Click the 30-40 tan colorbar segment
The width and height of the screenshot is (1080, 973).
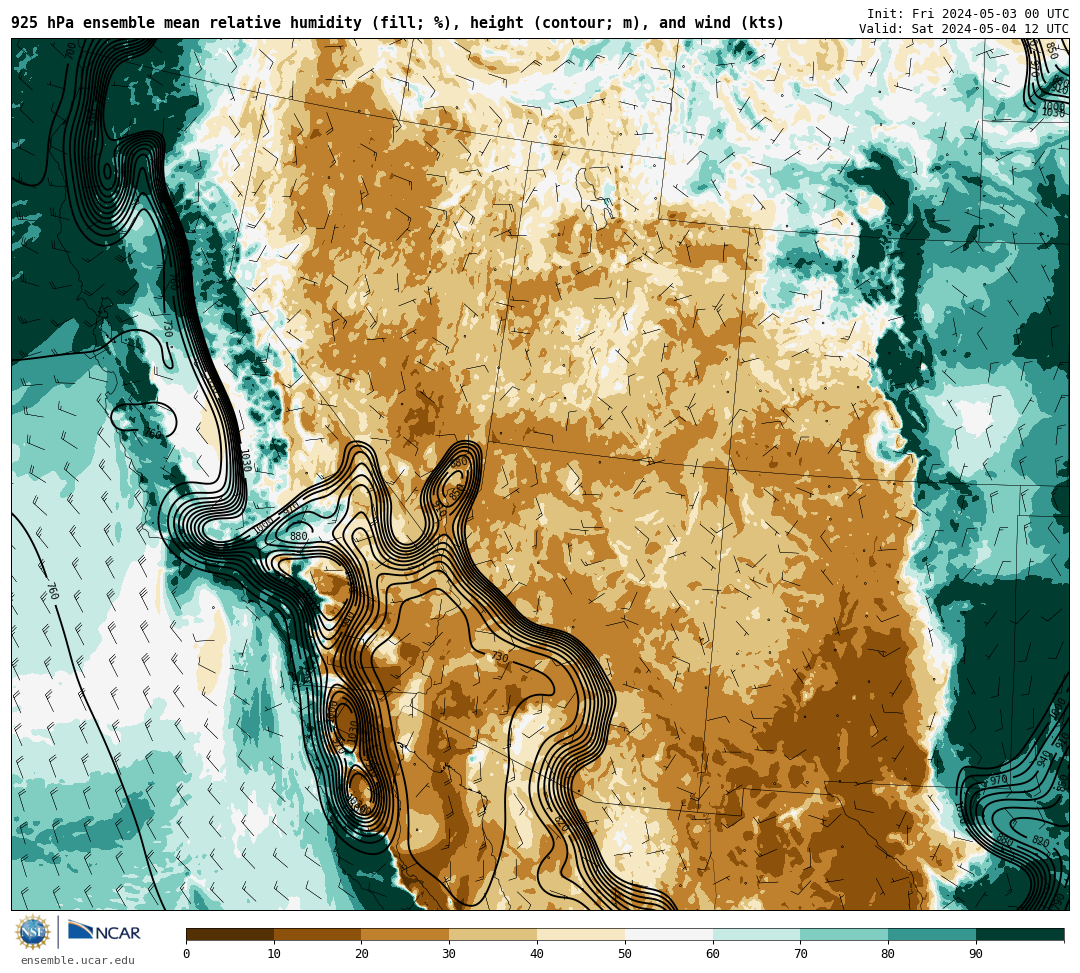493,934
